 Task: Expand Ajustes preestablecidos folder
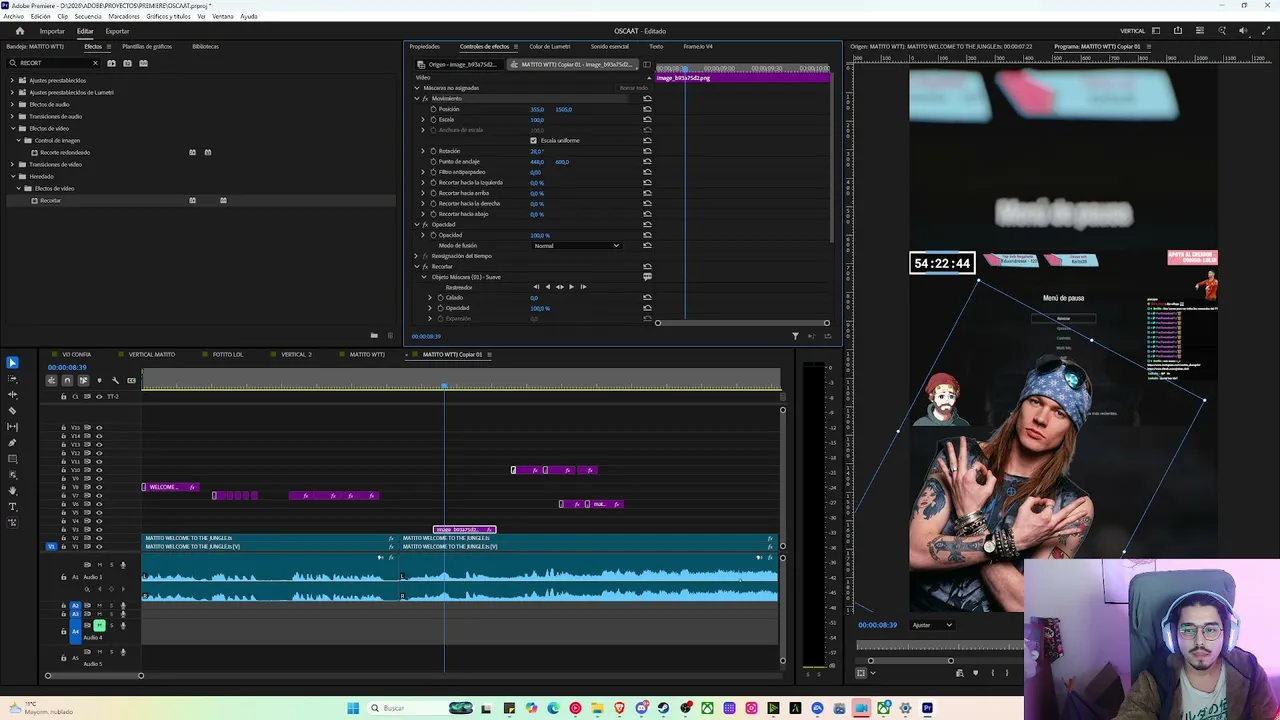(x=12, y=80)
